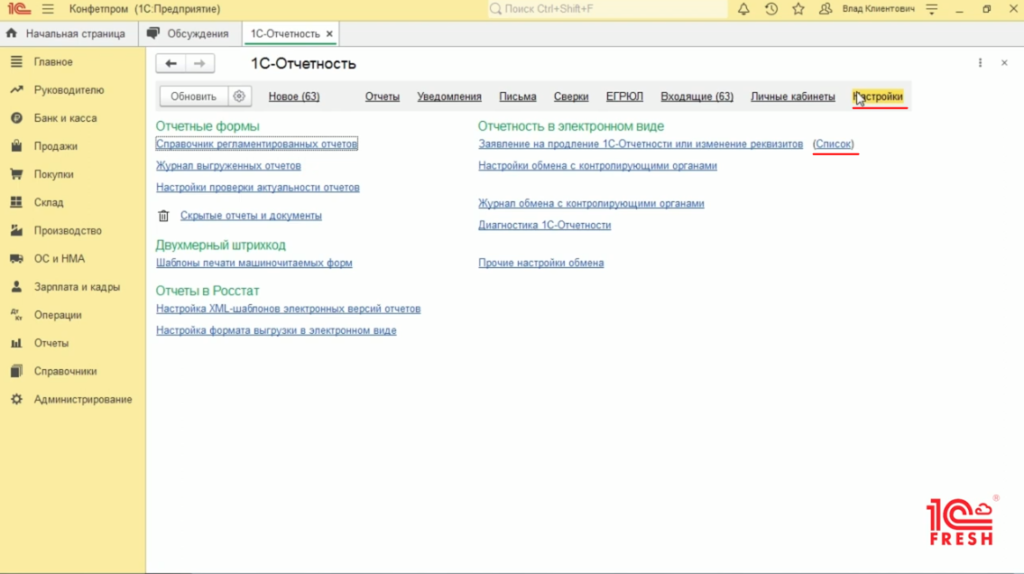Click the 1C logo icon
Screen dimensions: 1024x574
pos(19,9)
